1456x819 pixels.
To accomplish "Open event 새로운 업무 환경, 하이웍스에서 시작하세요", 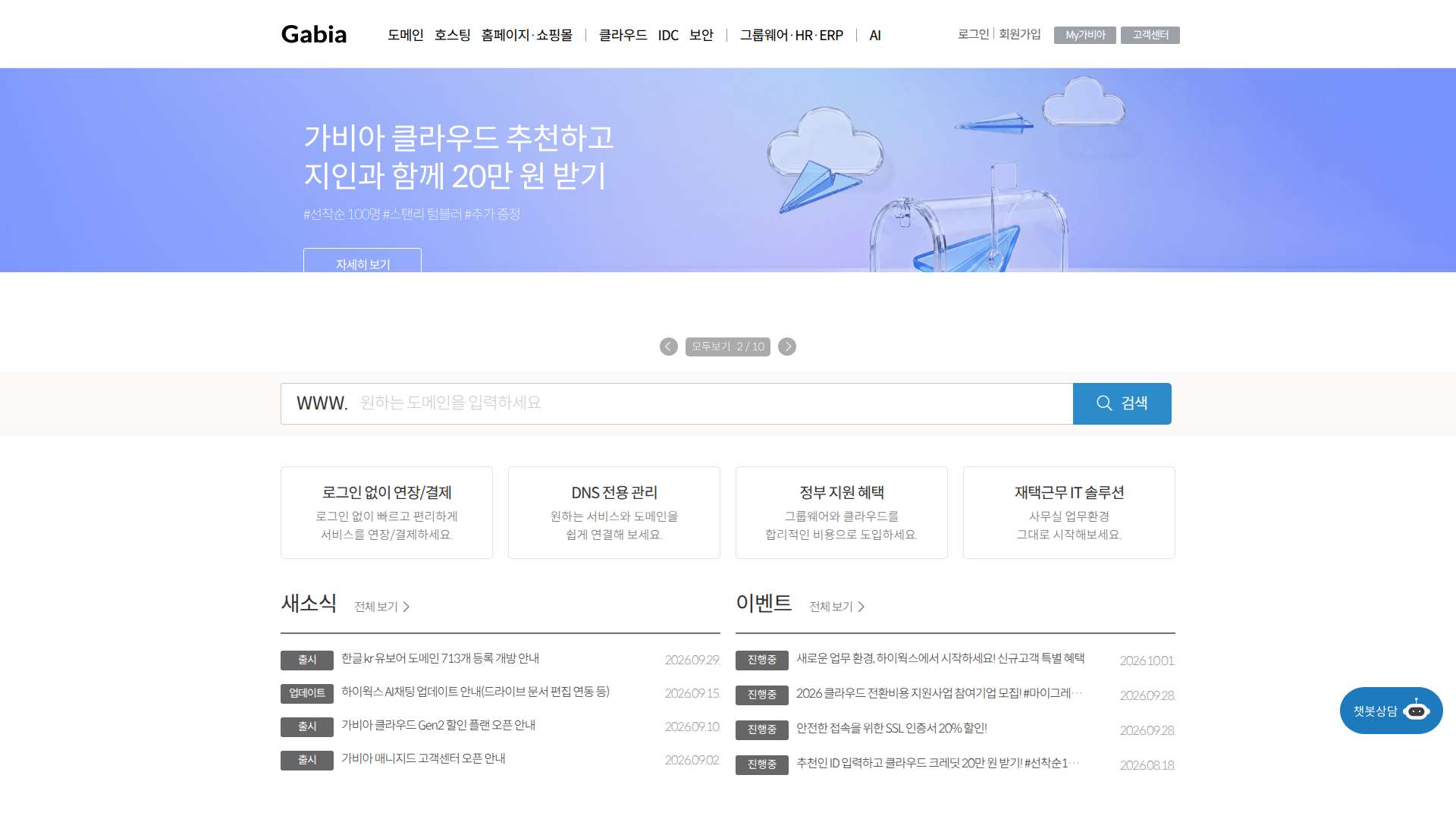I will tap(940, 658).
